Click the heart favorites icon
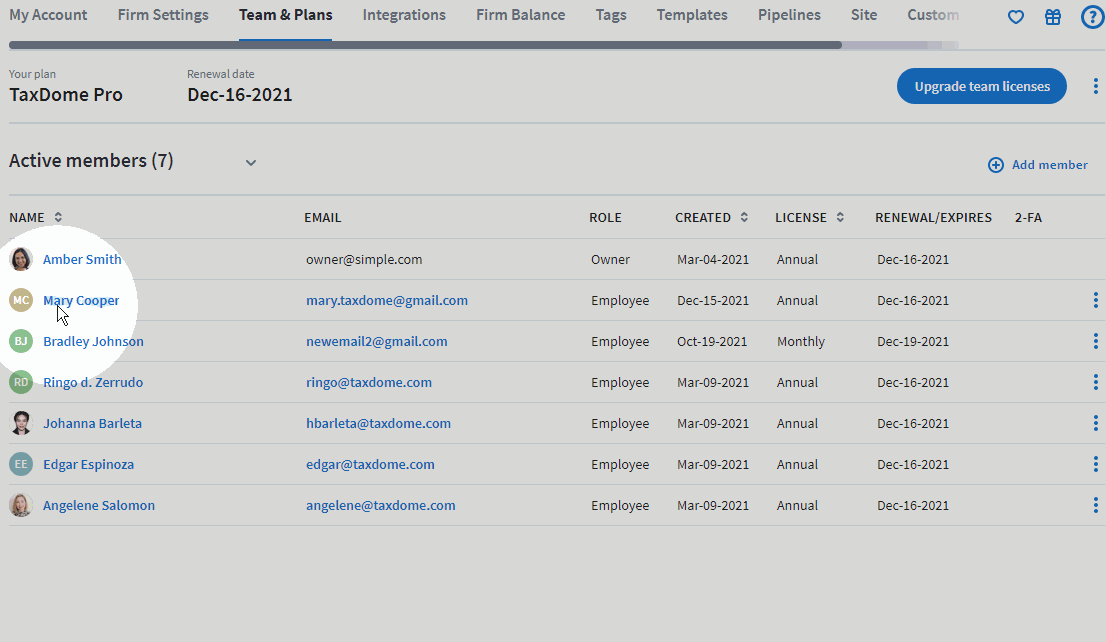The height and width of the screenshot is (642, 1106). (x=1015, y=16)
